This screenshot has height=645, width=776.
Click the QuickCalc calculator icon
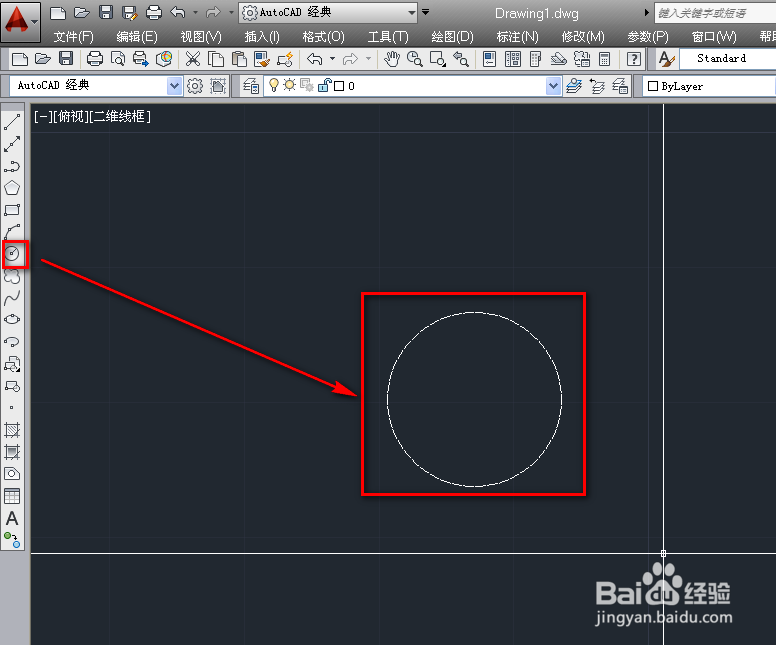click(x=604, y=59)
